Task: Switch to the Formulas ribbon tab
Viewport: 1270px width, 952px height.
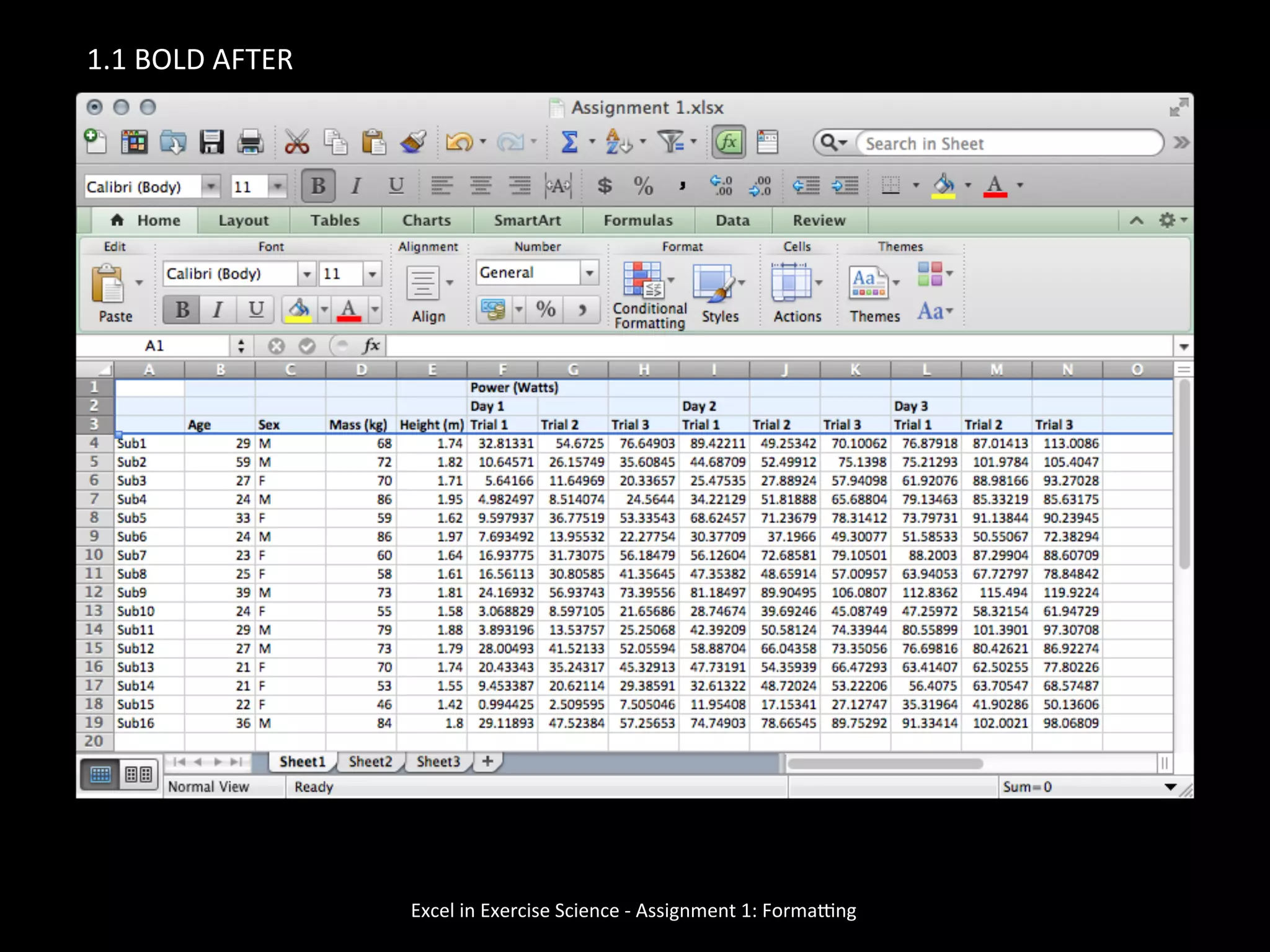Action: pos(637,221)
